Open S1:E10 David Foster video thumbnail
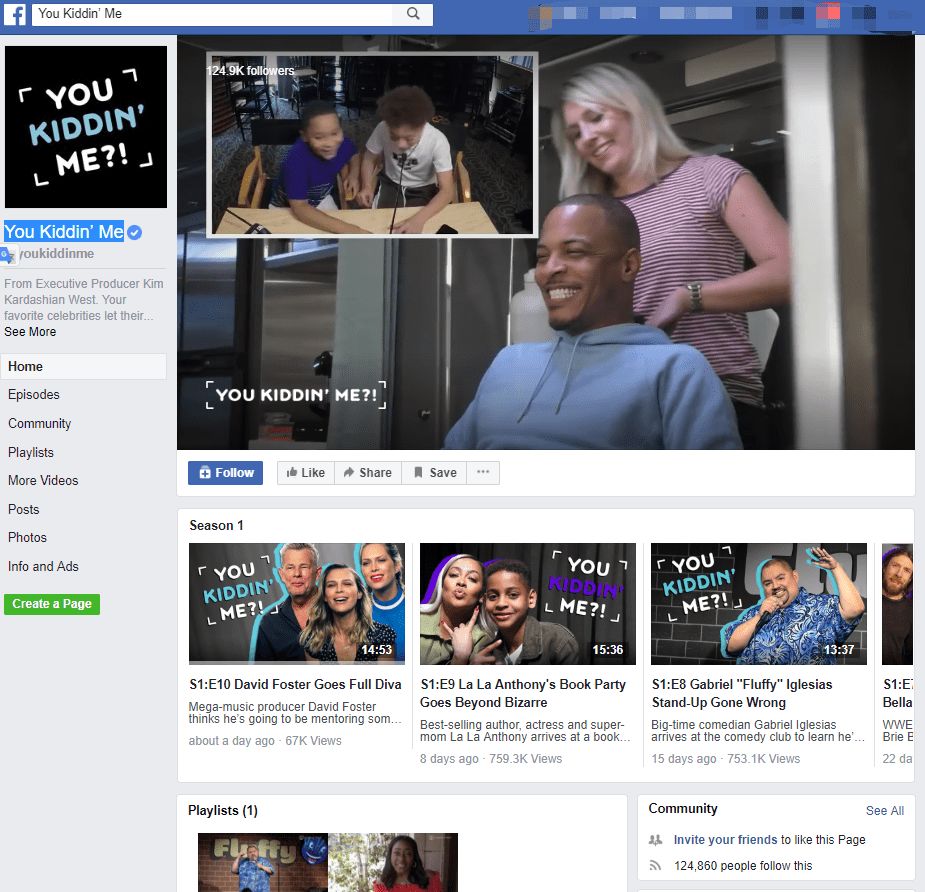Image resolution: width=925 pixels, height=892 pixels. pos(297,604)
